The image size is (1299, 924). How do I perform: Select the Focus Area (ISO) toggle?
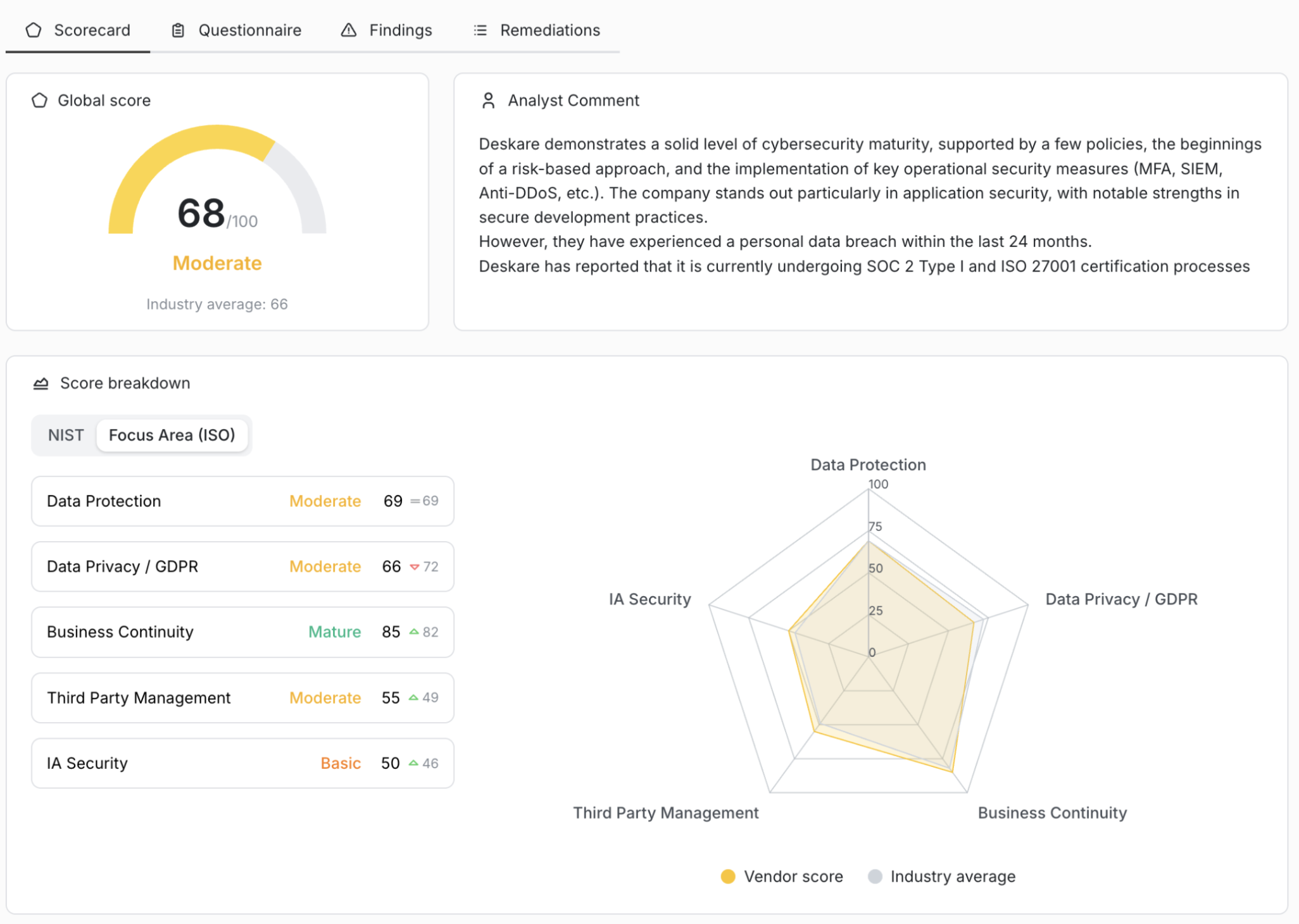point(172,435)
